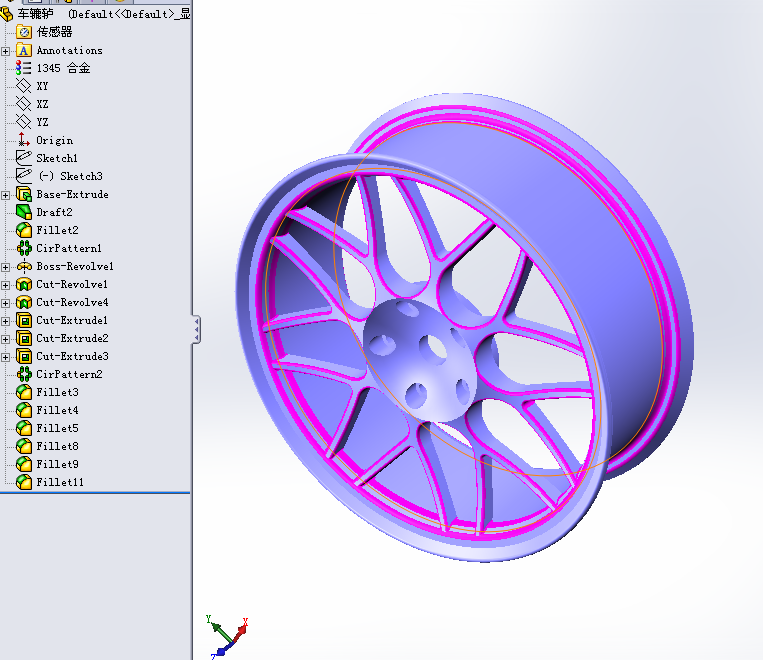Image resolution: width=763 pixels, height=660 pixels.
Task: Click the Cut-Revolve4 feature icon
Action: [24, 302]
